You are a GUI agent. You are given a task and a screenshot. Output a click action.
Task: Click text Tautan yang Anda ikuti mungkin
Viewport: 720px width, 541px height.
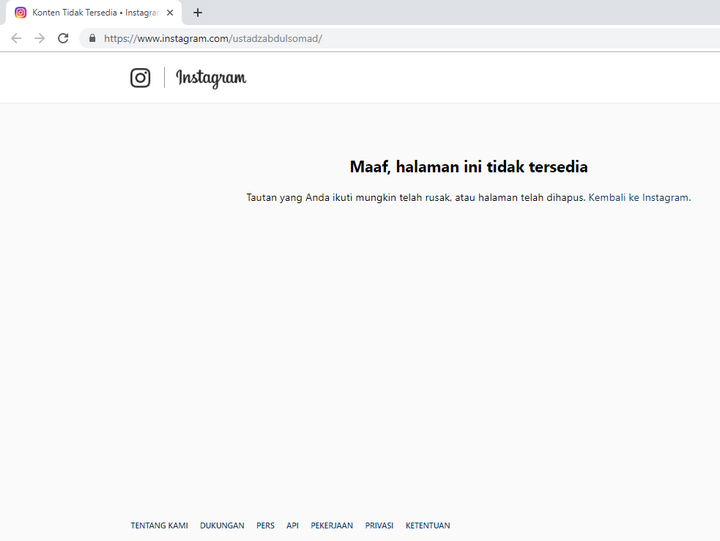321,197
